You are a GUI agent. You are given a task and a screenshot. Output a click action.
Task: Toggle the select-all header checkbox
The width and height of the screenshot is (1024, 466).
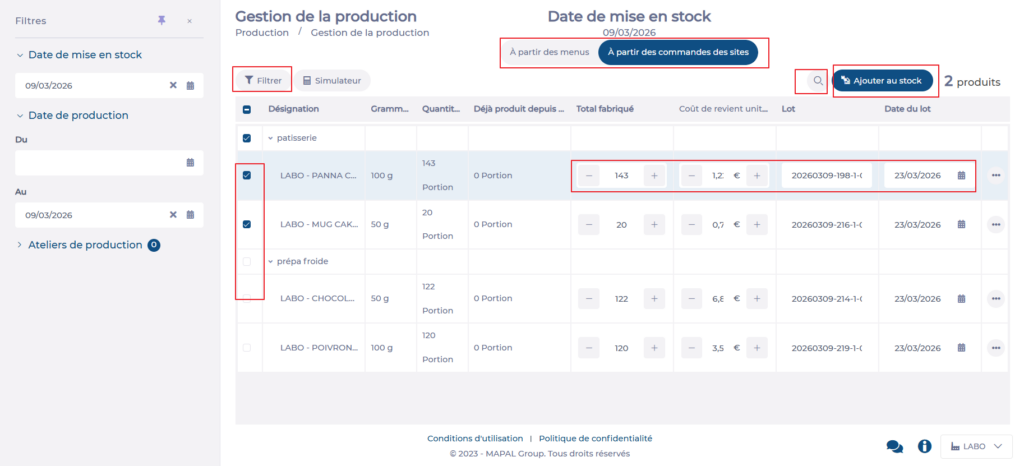(247, 109)
